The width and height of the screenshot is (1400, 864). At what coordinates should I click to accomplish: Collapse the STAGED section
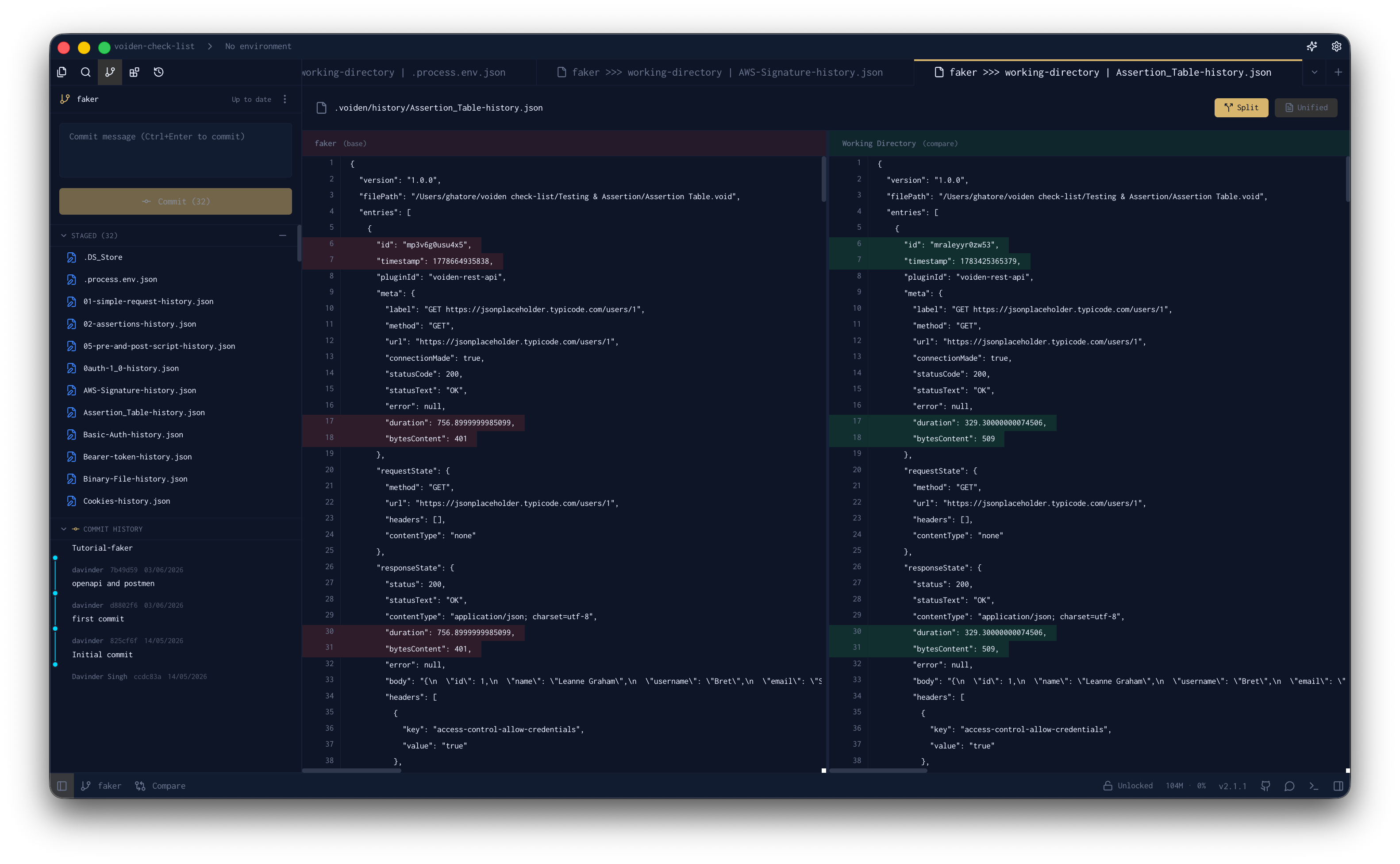pos(63,235)
